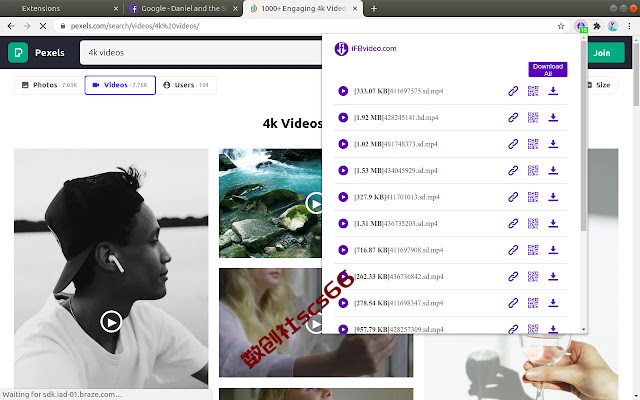Switch to the Extensions browser tab
640x400 pixels.
pos(62,9)
